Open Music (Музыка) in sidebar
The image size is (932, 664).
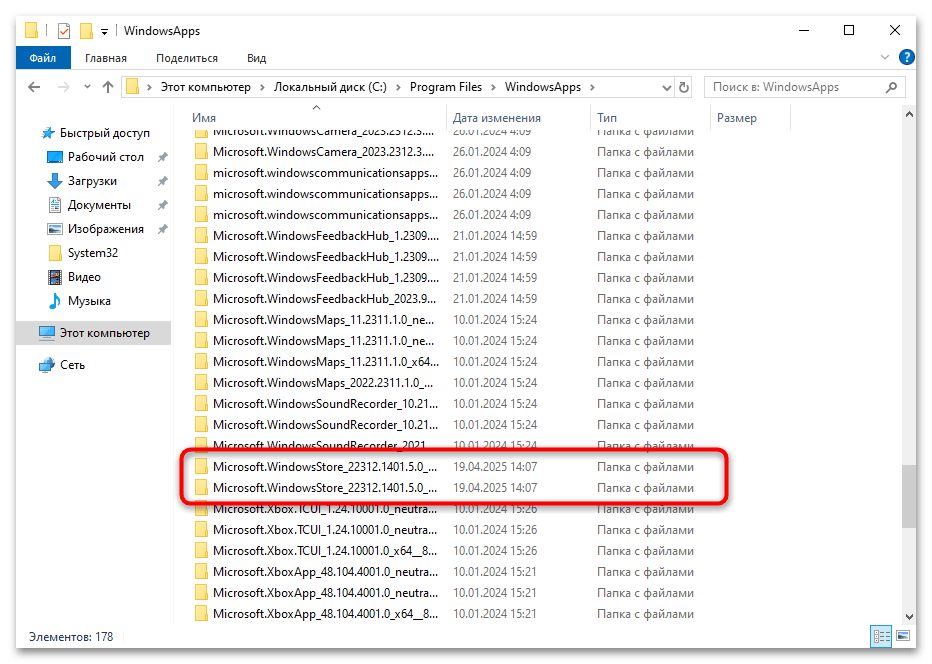point(79,301)
